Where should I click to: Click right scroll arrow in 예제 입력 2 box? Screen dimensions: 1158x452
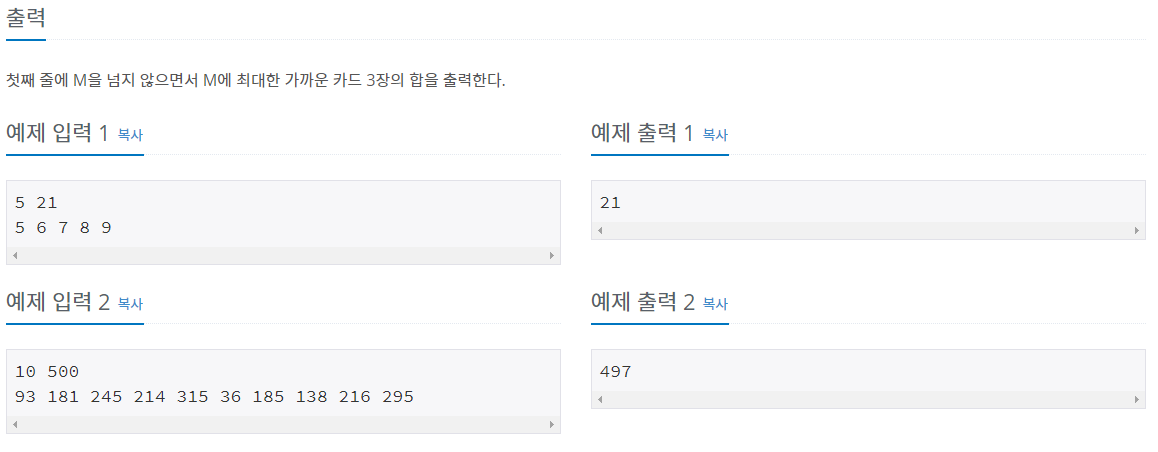point(552,425)
